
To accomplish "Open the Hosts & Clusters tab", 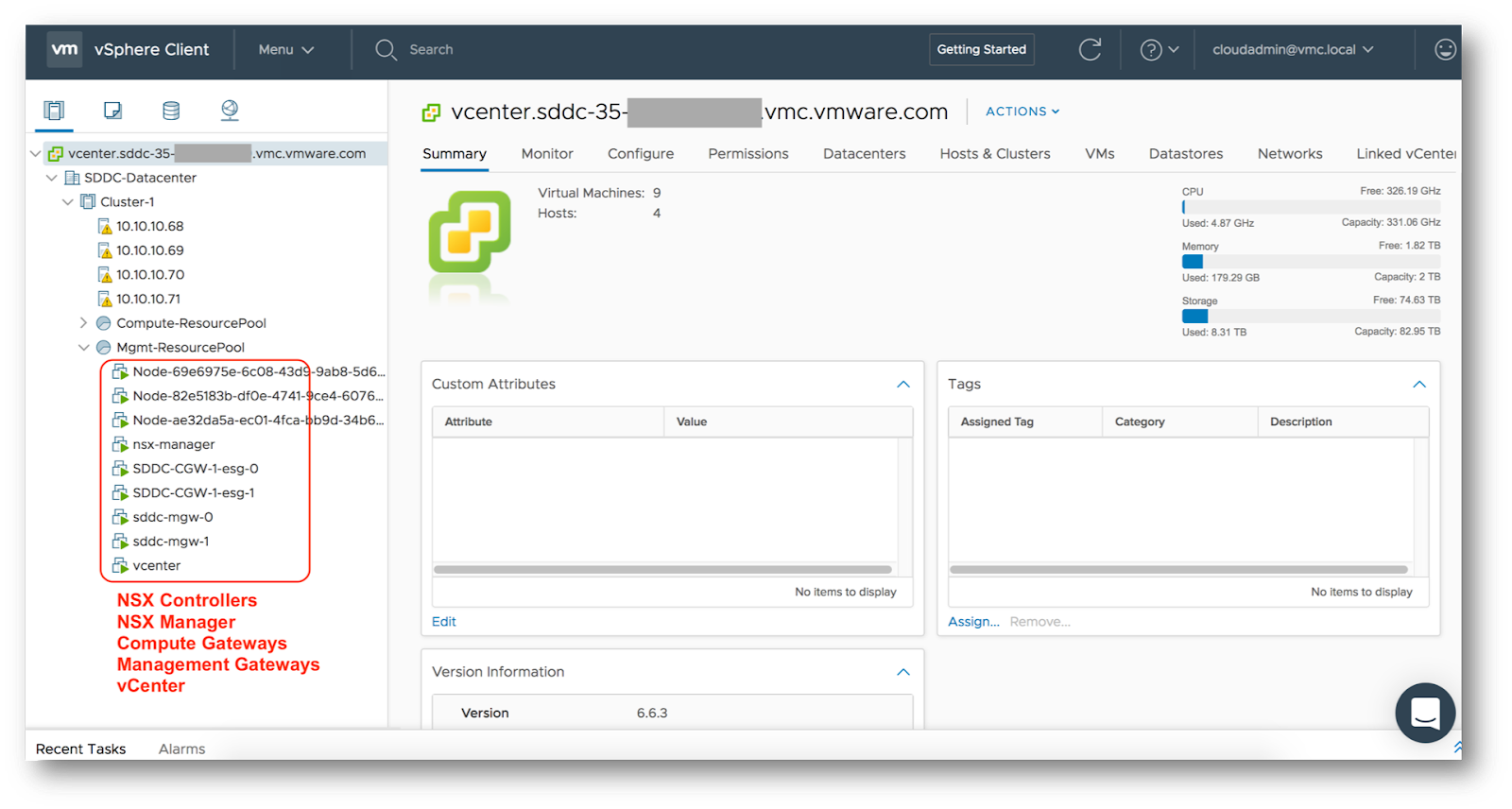I will pyautogui.click(x=995, y=154).
